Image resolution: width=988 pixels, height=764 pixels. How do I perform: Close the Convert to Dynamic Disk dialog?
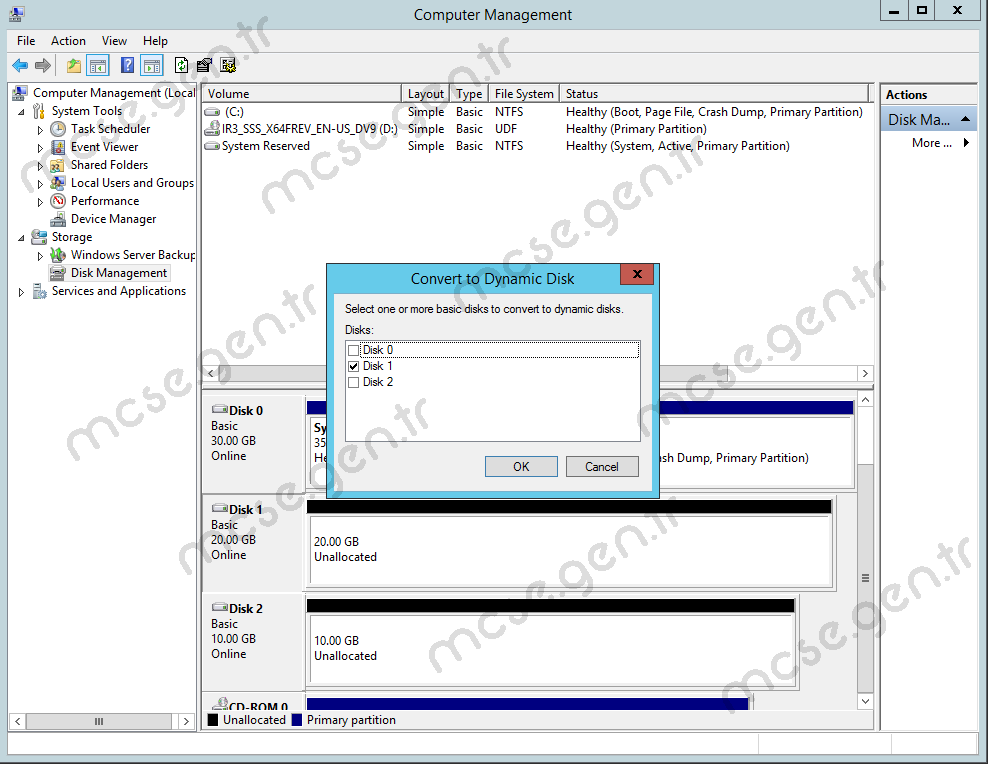coord(637,274)
